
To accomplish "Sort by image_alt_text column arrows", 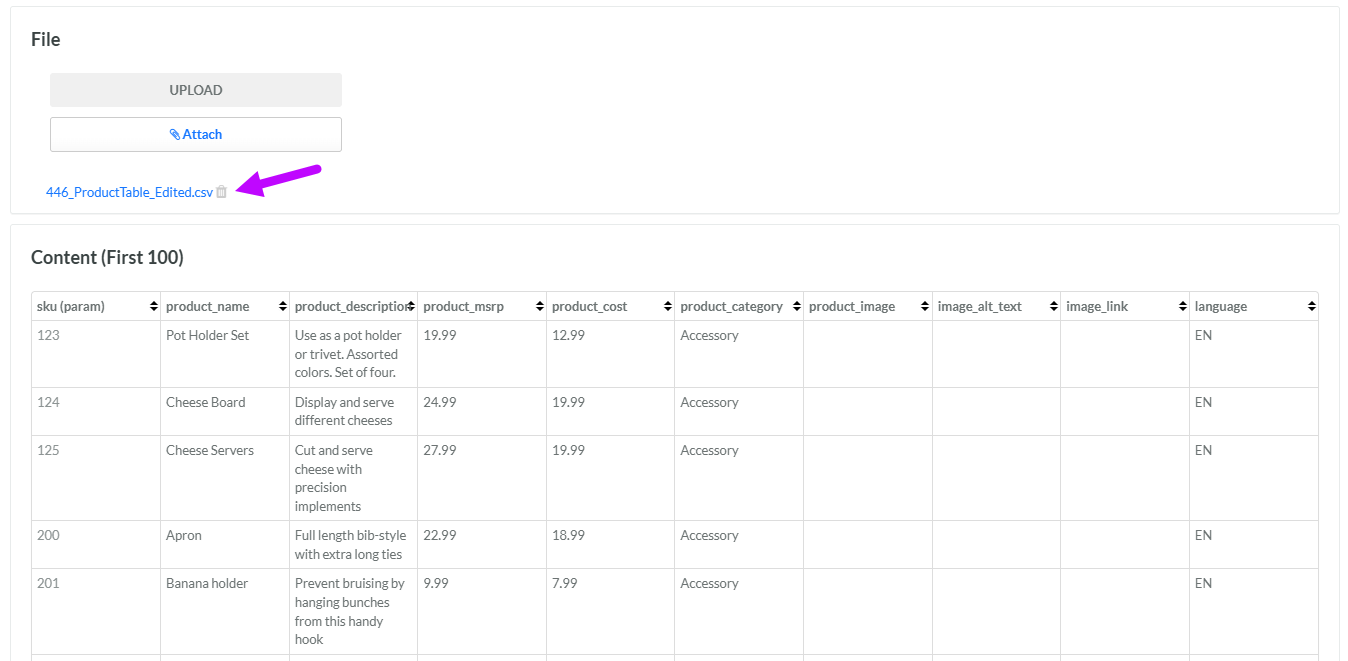I will coord(1054,307).
